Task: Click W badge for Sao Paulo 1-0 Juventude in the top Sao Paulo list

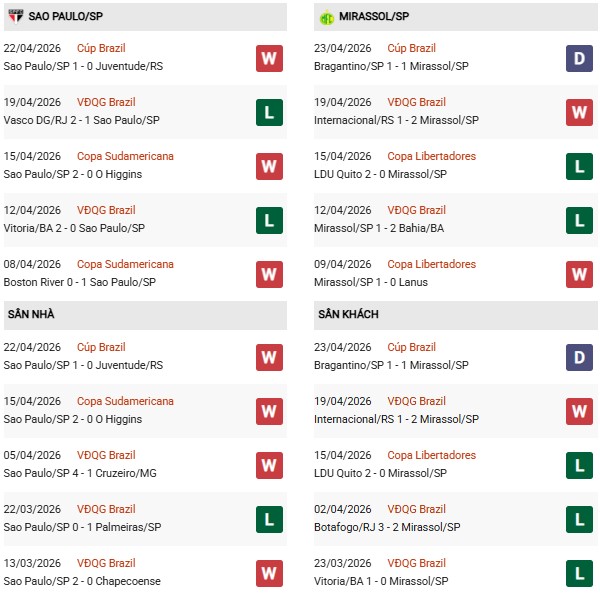Action: click(x=269, y=58)
